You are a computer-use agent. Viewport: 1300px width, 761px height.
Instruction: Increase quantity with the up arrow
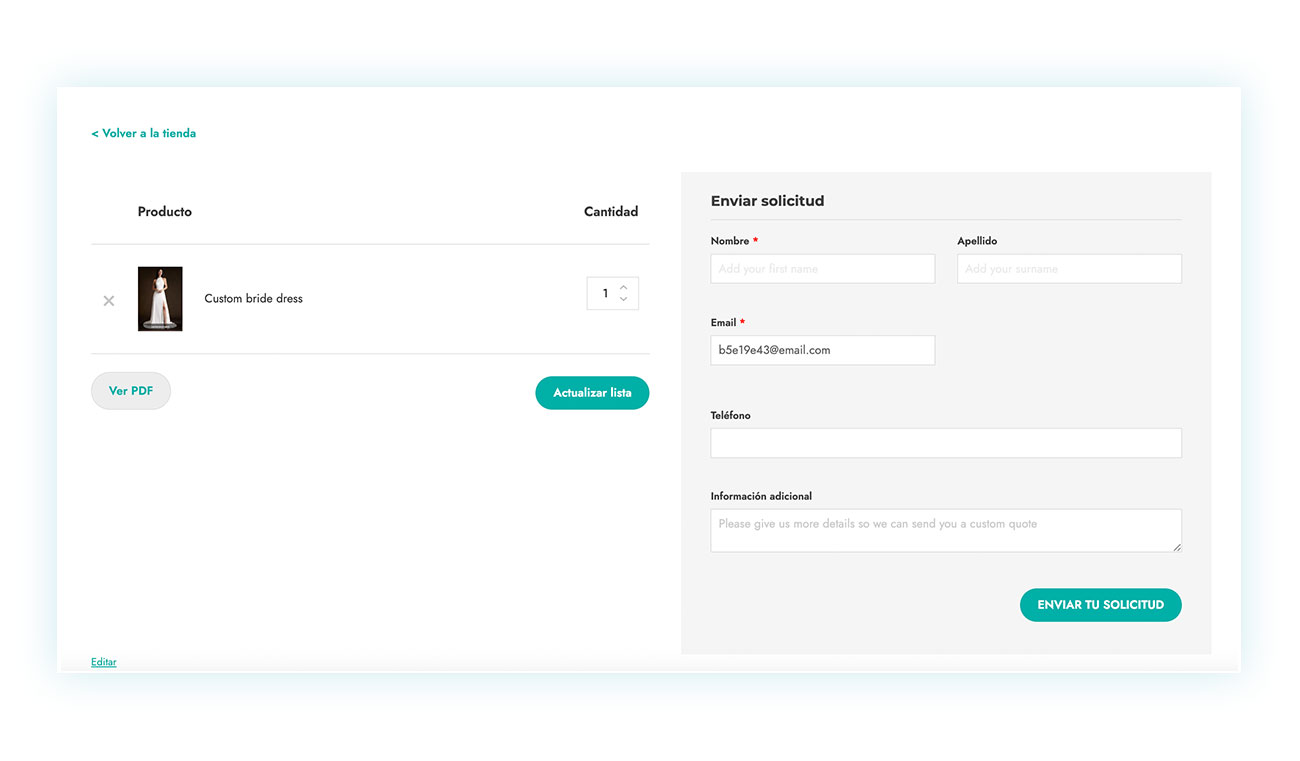624,287
